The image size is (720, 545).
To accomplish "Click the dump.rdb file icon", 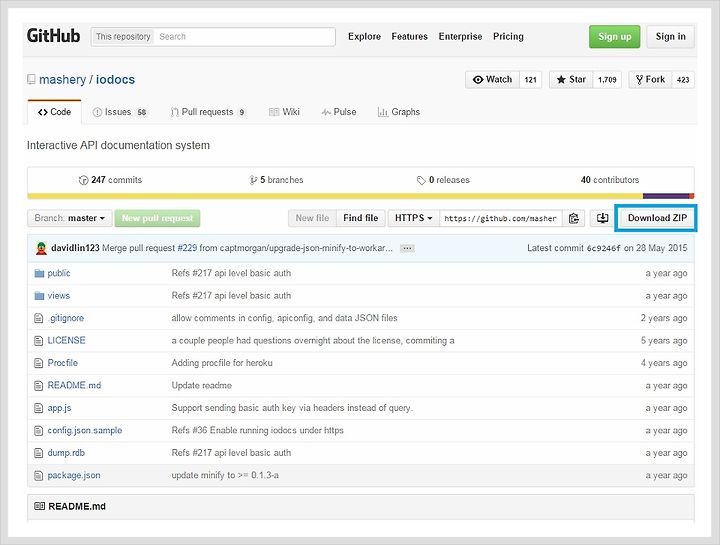I will 39,453.
